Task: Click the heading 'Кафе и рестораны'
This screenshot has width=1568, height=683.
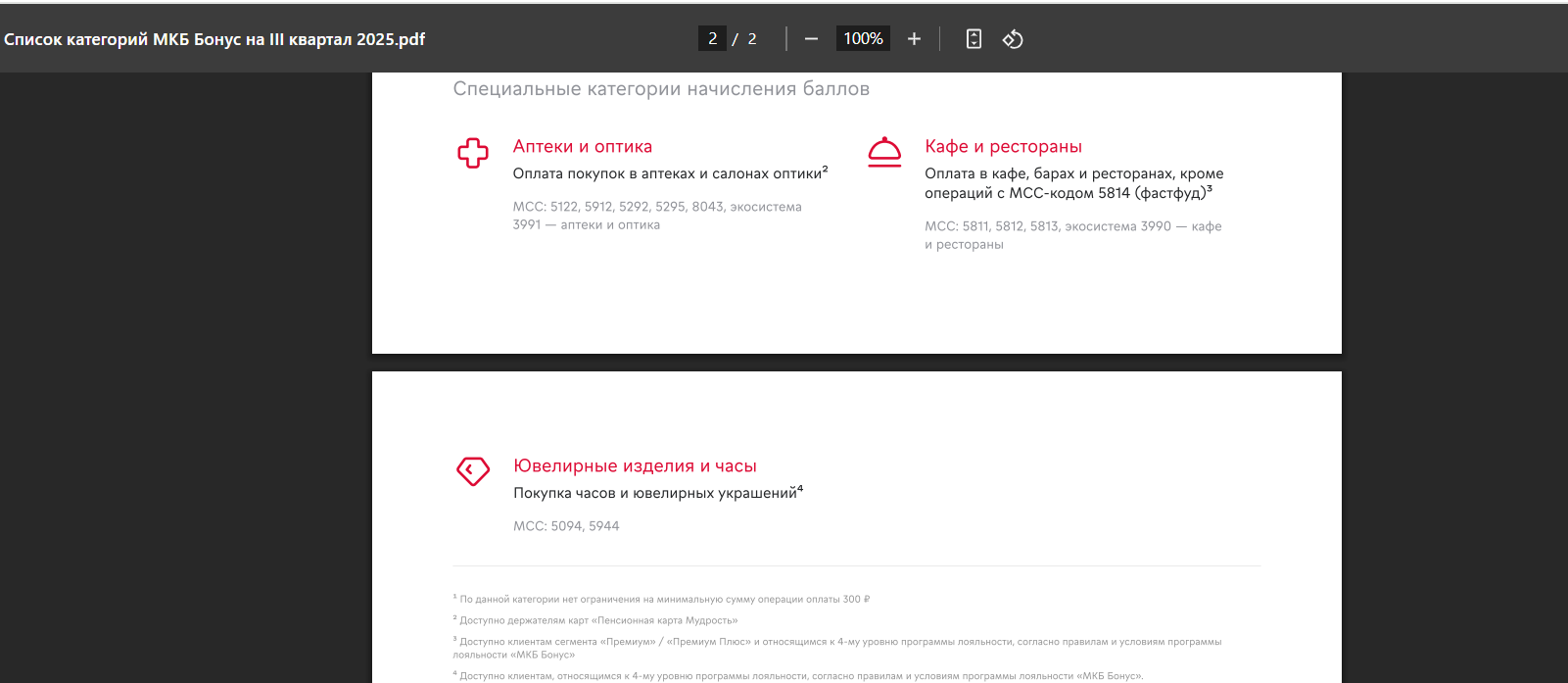Action: 1003,146
